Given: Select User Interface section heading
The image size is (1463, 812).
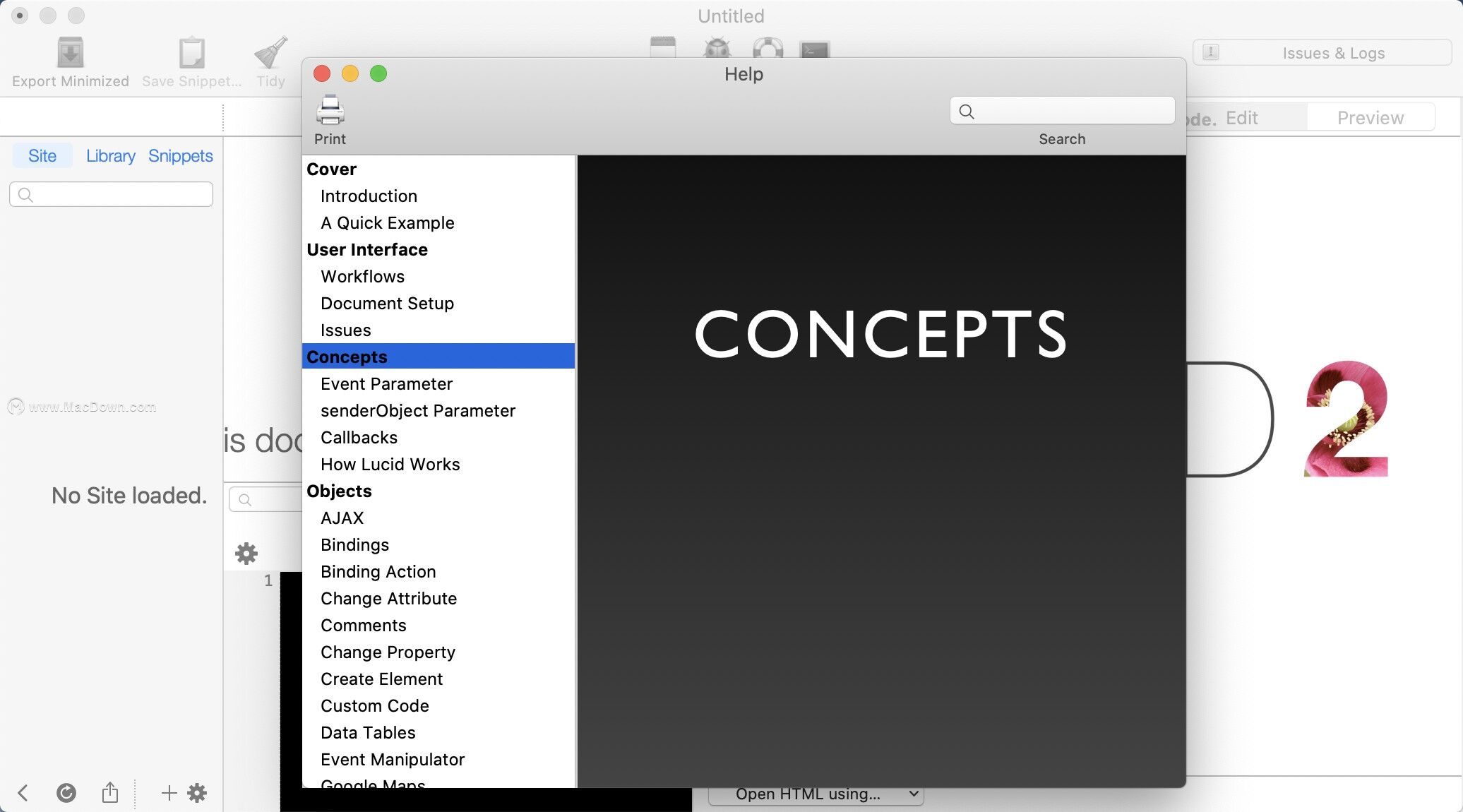Looking at the screenshot, I should pyautogui.click(x=367, y=249).
